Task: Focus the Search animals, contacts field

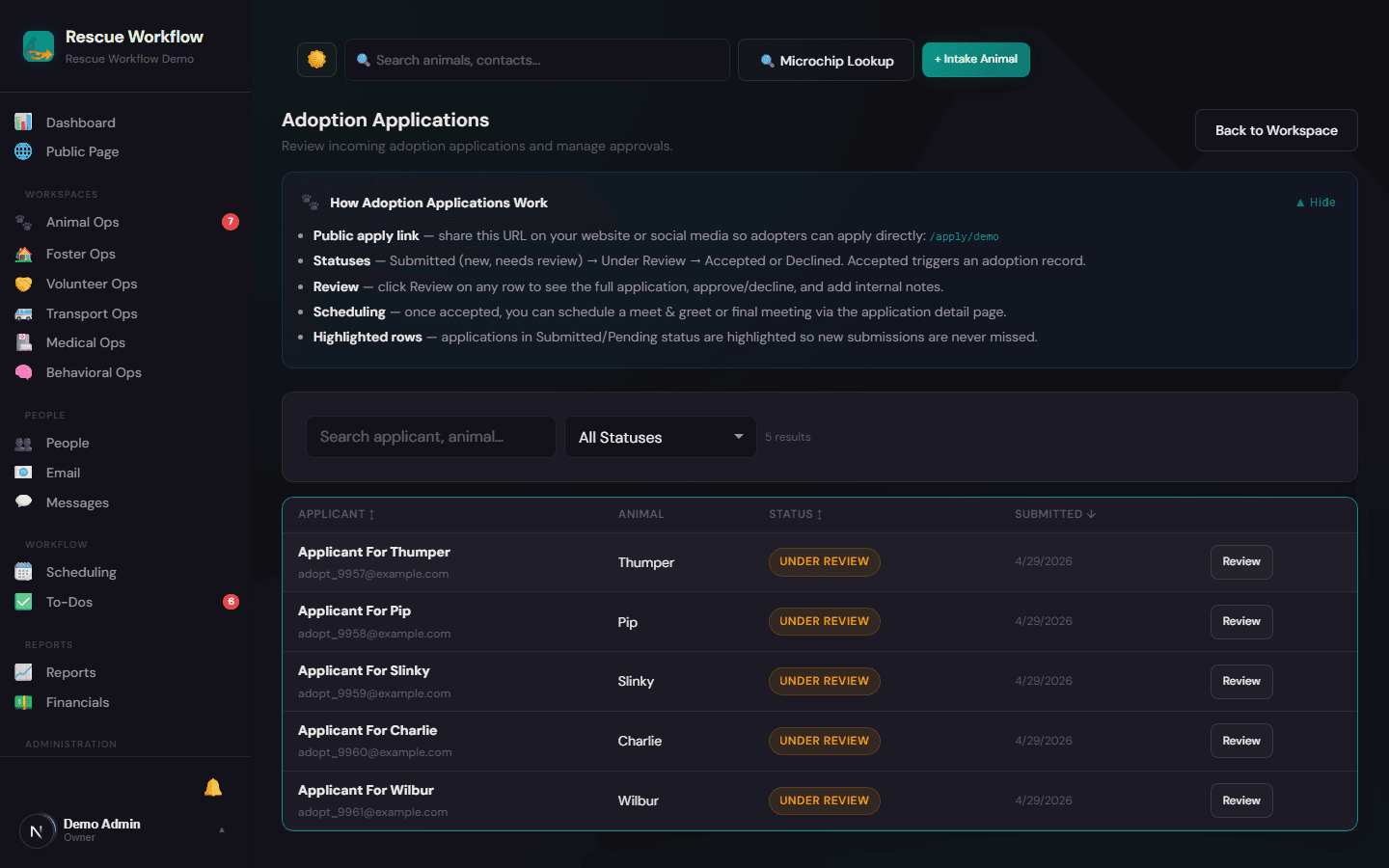Action: [537, 60]
